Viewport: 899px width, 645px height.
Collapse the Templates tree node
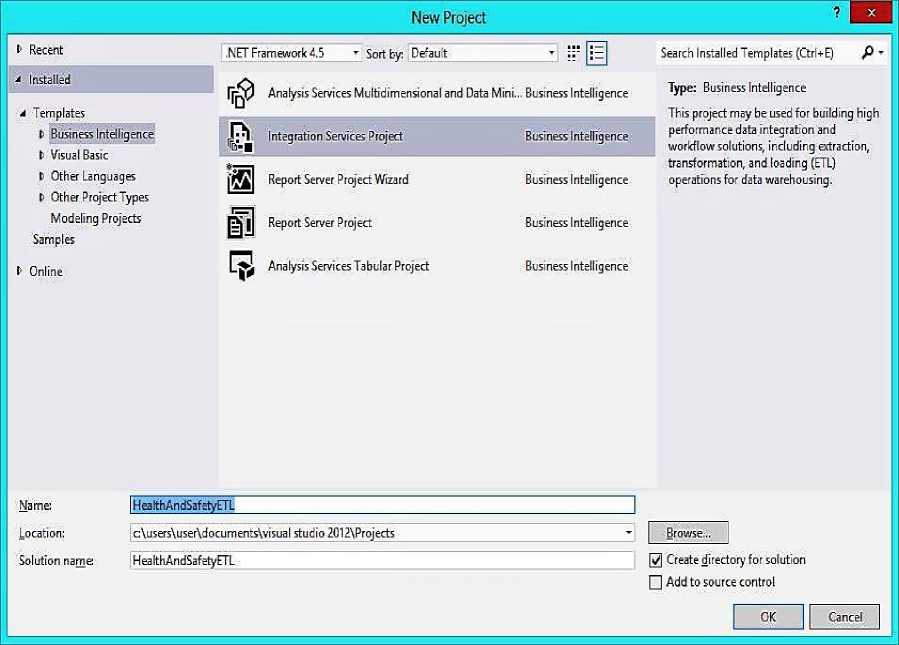click(x=23, y=114)
